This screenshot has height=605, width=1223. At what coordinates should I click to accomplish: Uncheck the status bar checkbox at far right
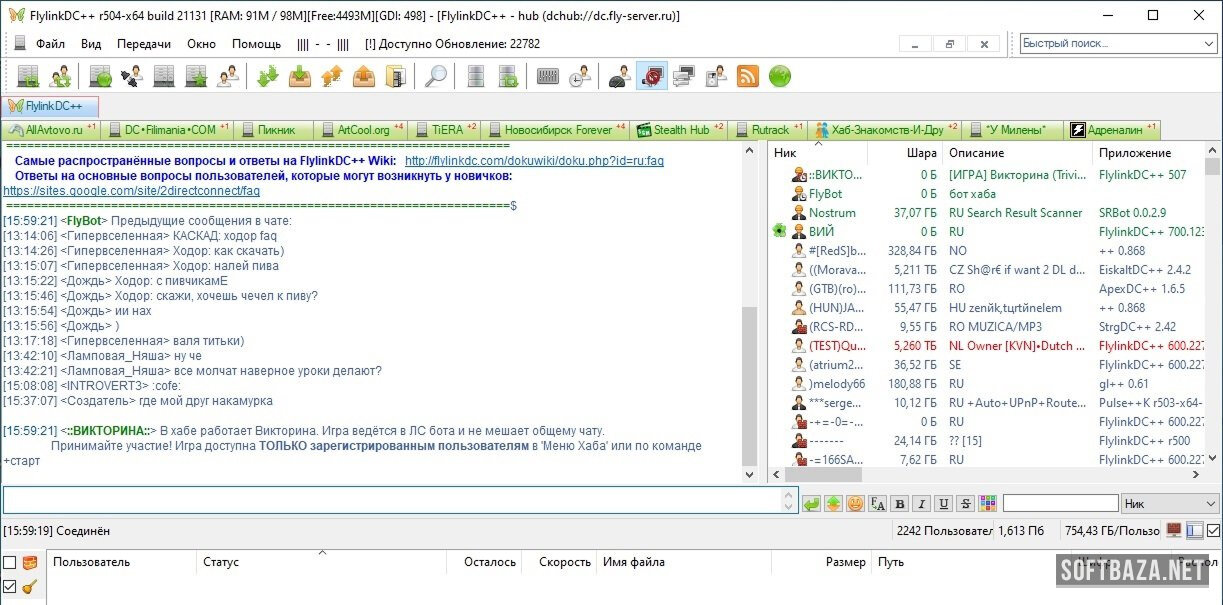pos(1214,530)
